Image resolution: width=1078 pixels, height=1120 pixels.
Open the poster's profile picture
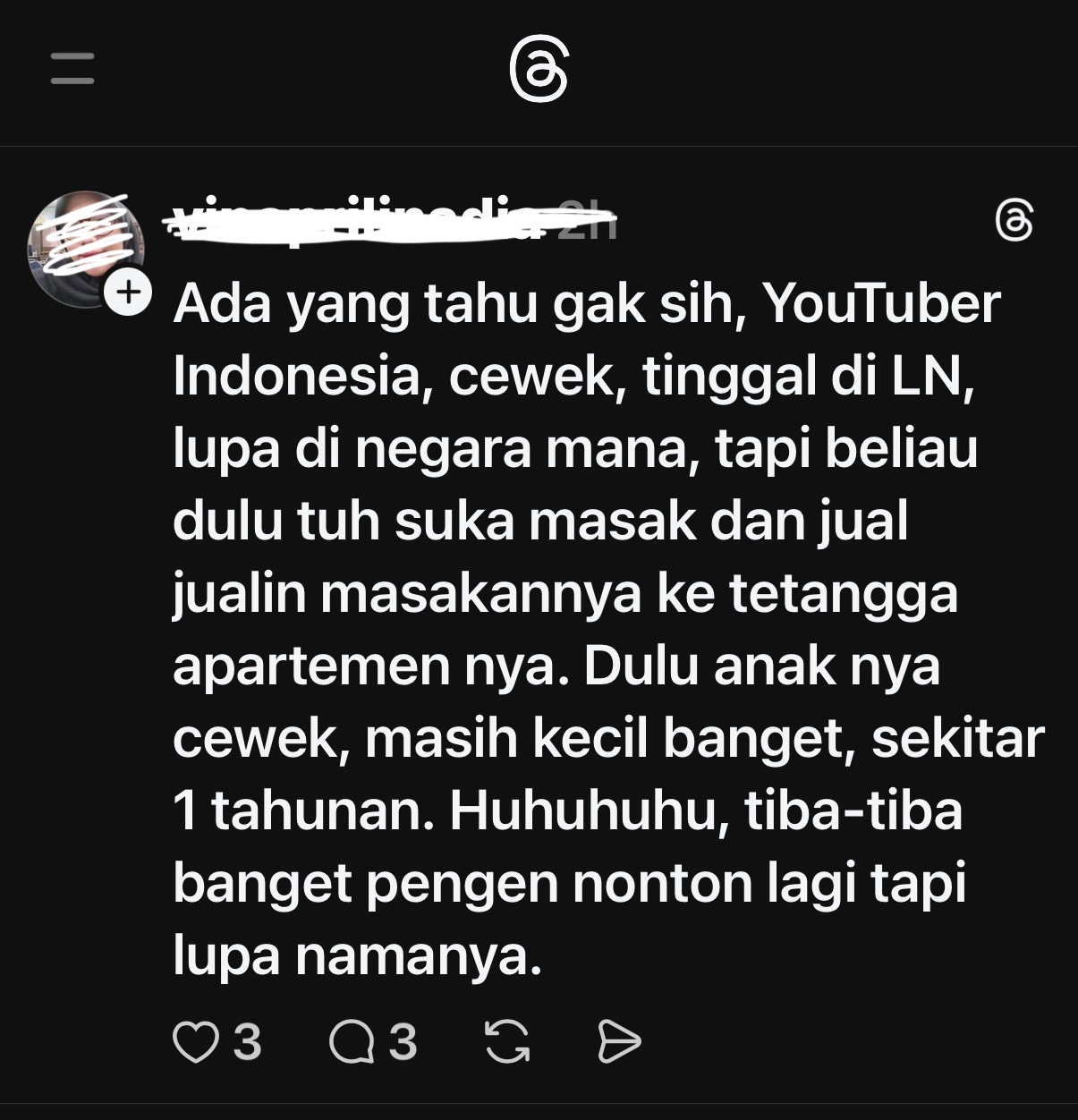click(85, 249)
